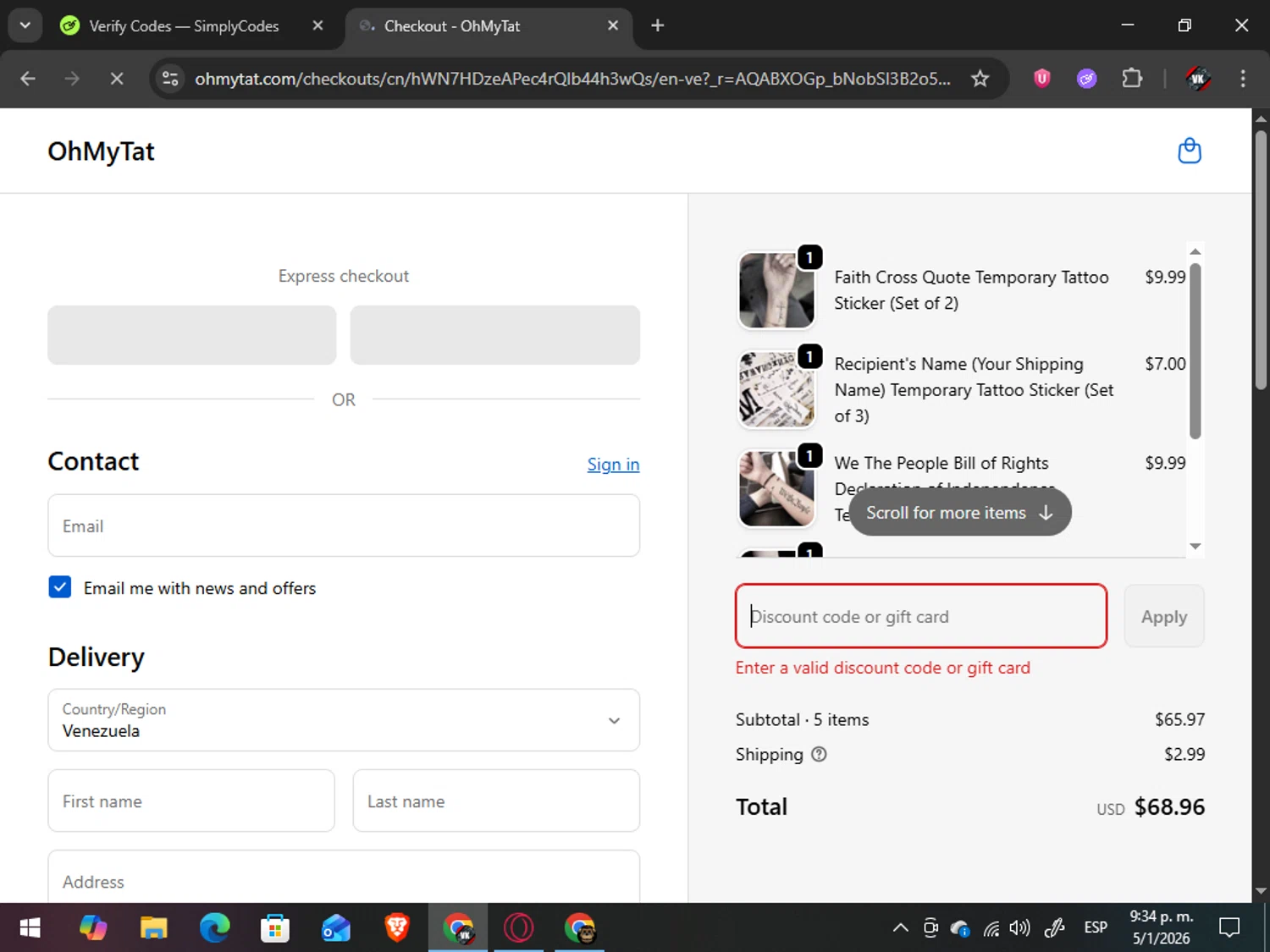Screen dimensions: 1270x952
Task: Launch Brave browser from taskbar
Action: (397, 928)
